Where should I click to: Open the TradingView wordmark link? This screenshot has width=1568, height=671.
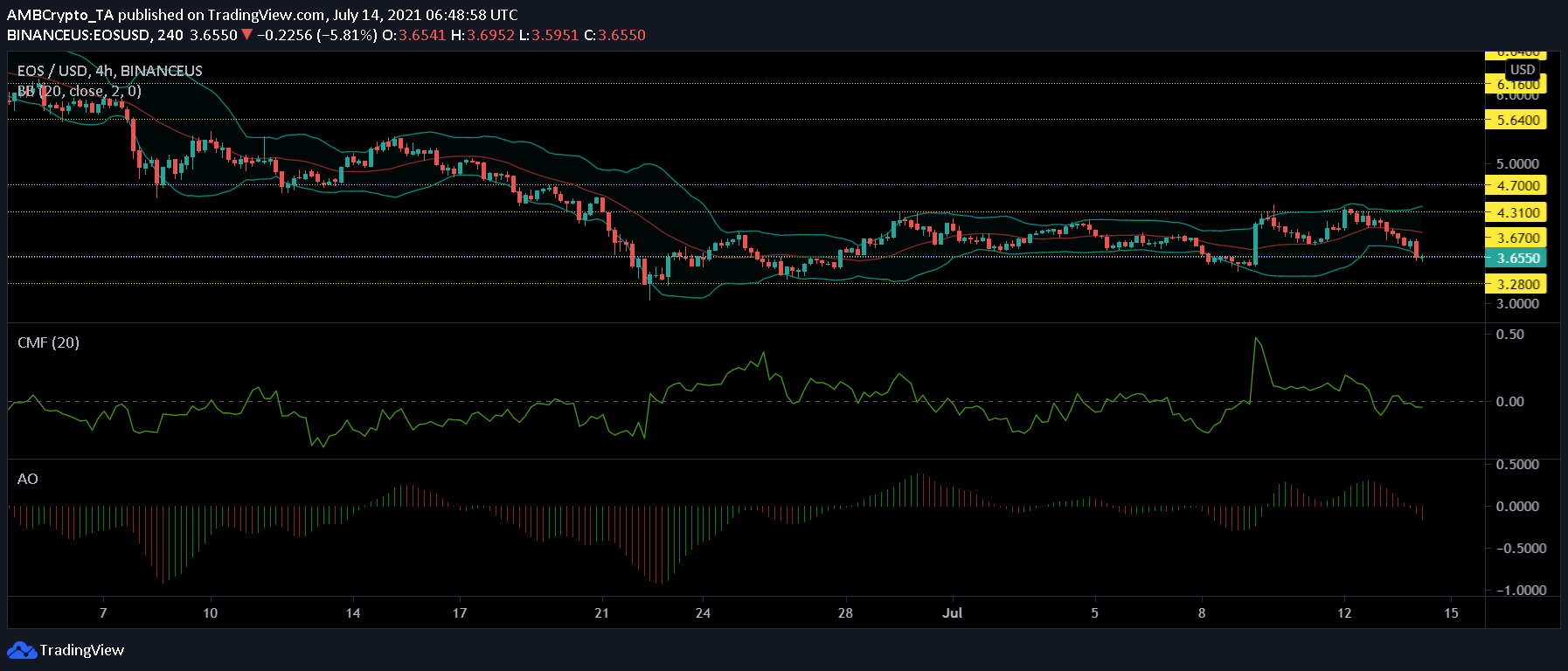point(82,650)
